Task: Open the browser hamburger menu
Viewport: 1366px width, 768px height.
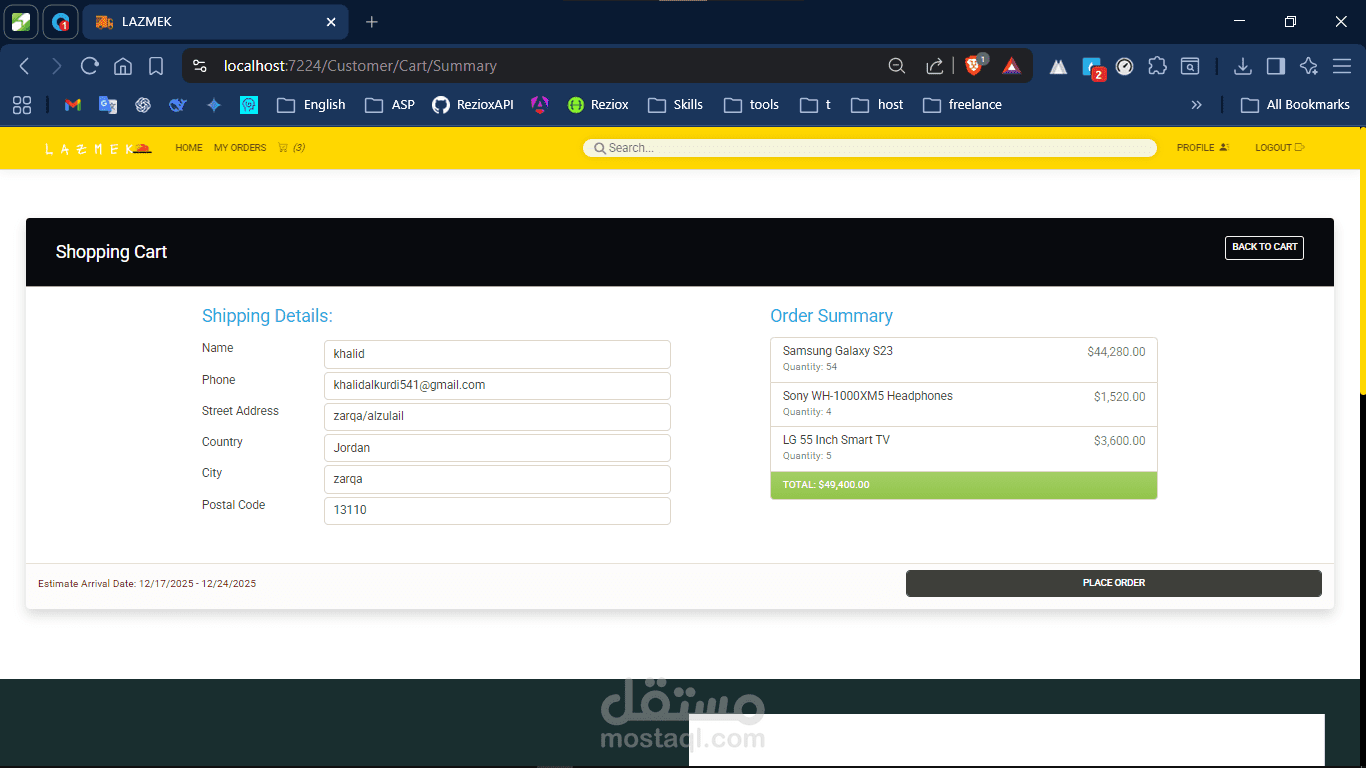Action: (x=1342, y=66)
